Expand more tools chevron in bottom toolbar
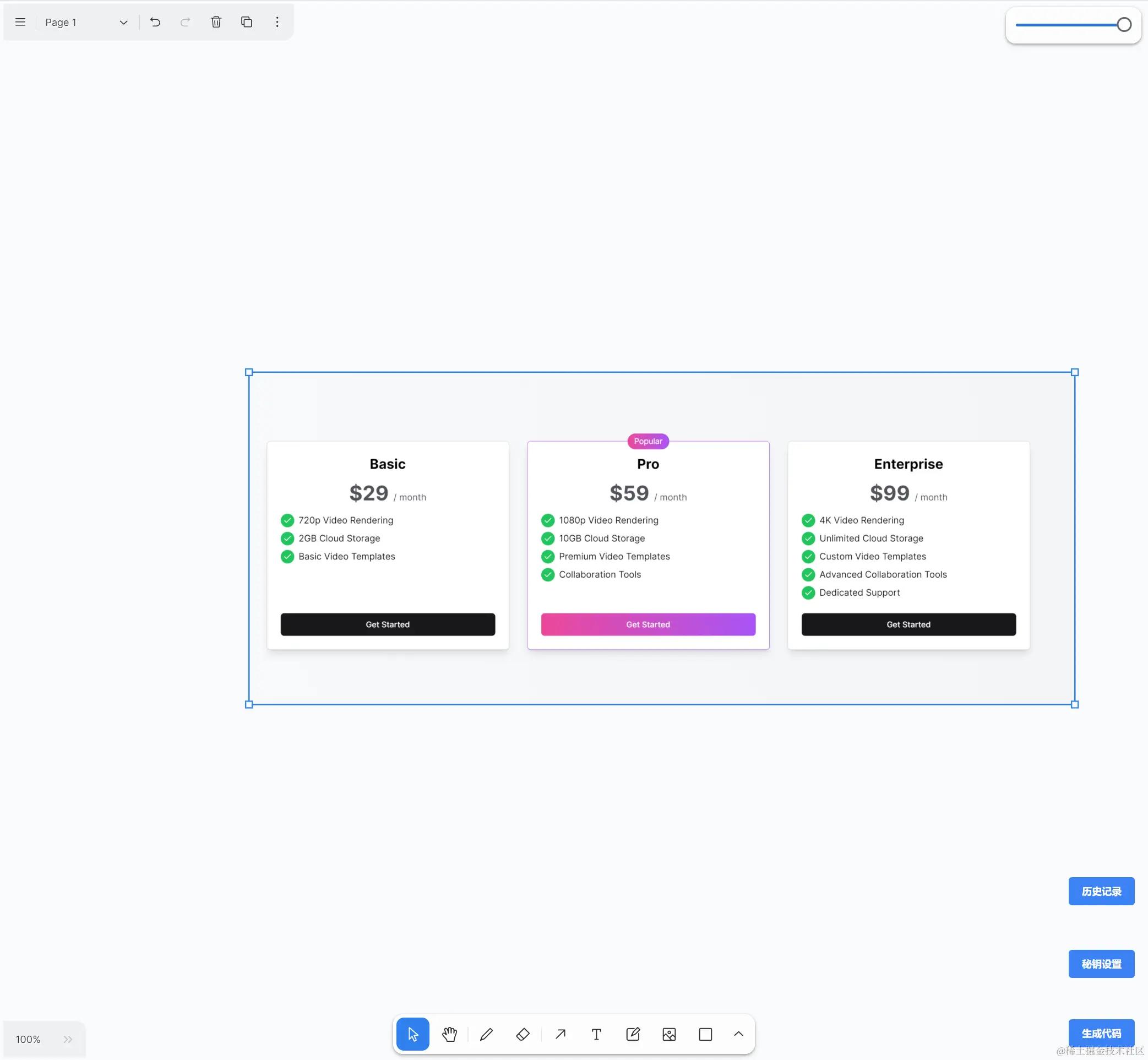Screen dimensions: 1148x1060 [738, 1034]
